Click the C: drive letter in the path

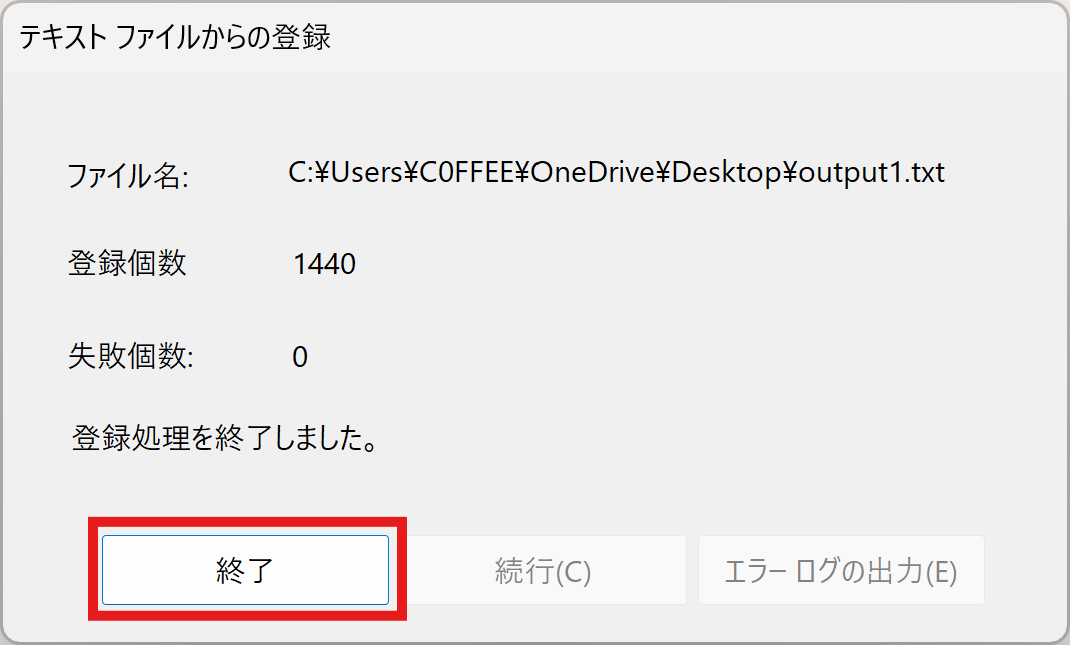coord(300,173)
